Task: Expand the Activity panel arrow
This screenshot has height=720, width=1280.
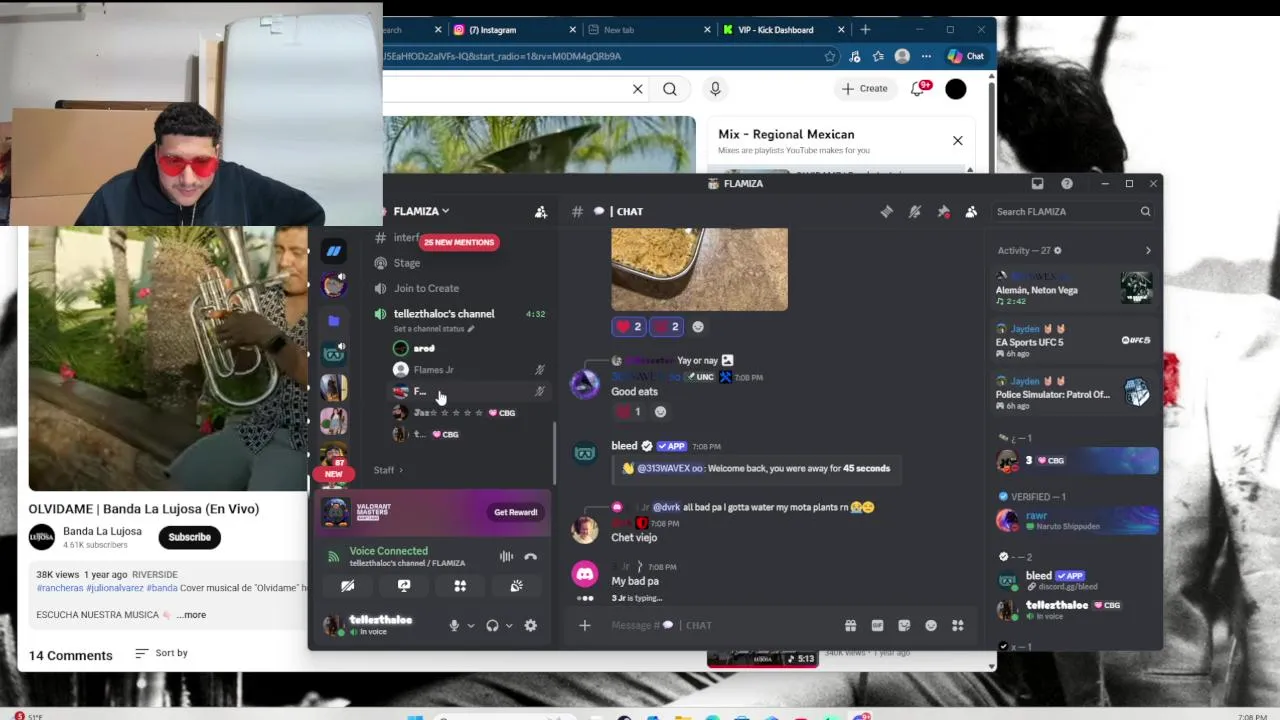Action: [1148, 250]
